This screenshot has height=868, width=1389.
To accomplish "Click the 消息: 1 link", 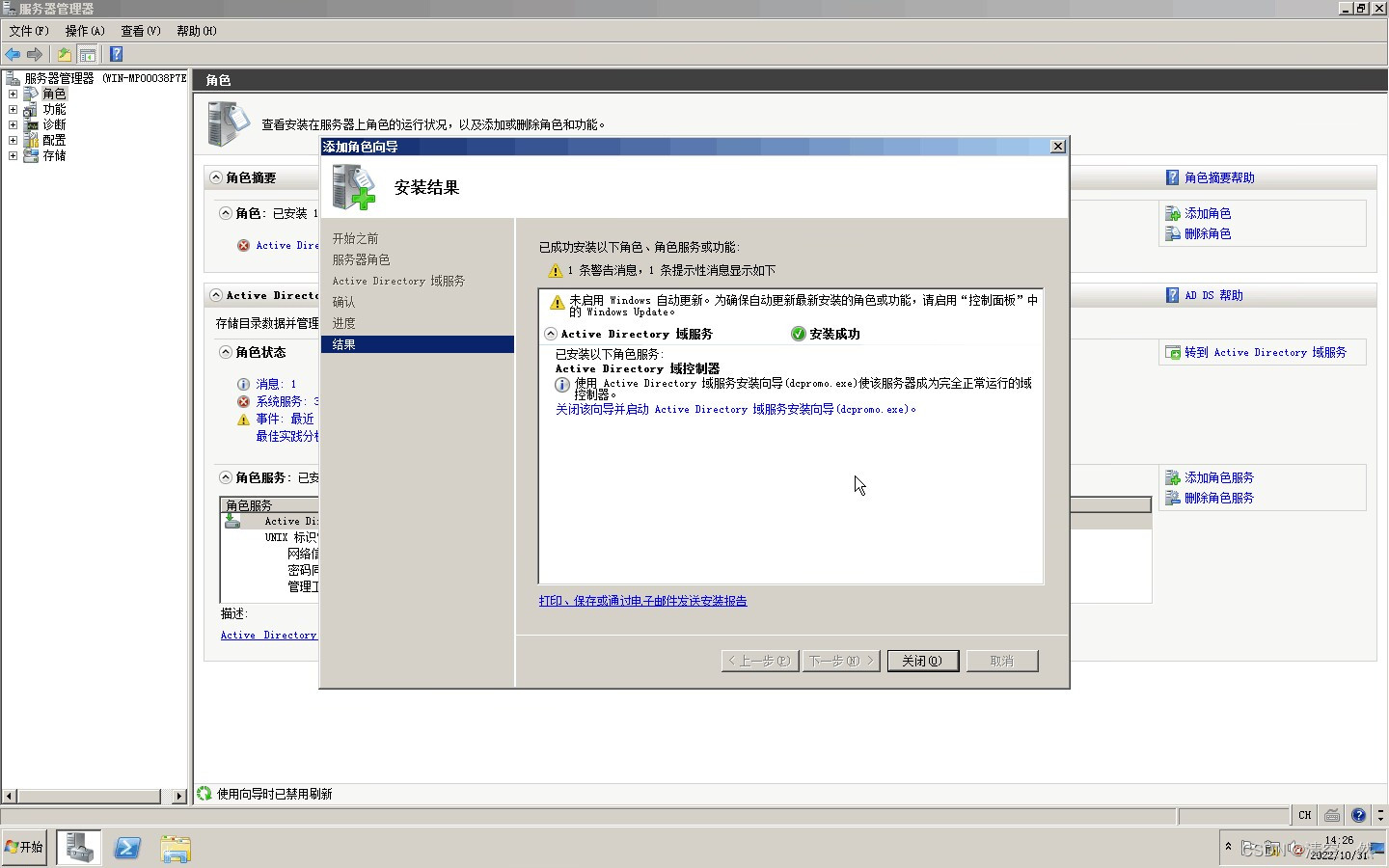I will [276, 384].
